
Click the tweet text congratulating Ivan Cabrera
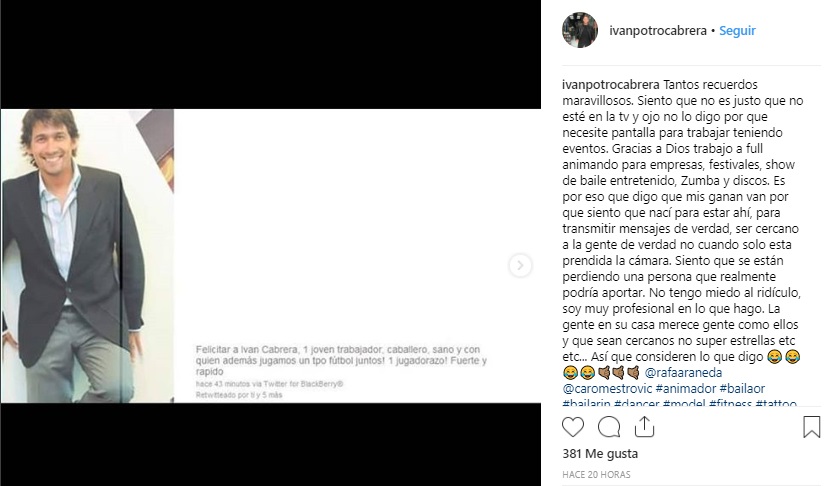tap(341, 360)
